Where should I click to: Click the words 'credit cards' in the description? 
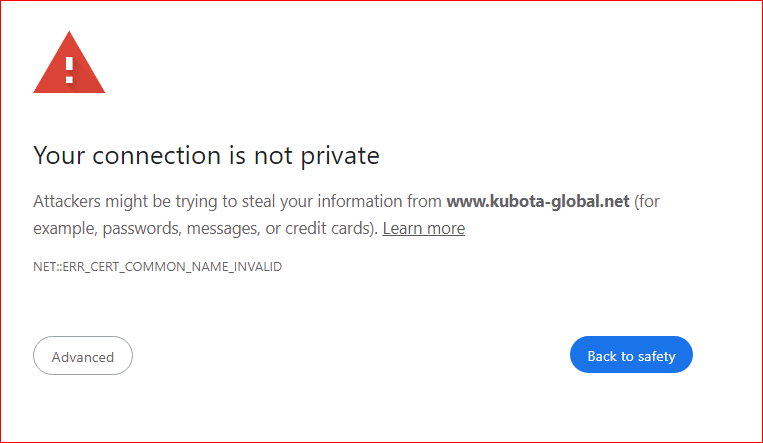(x=333, y=228)
